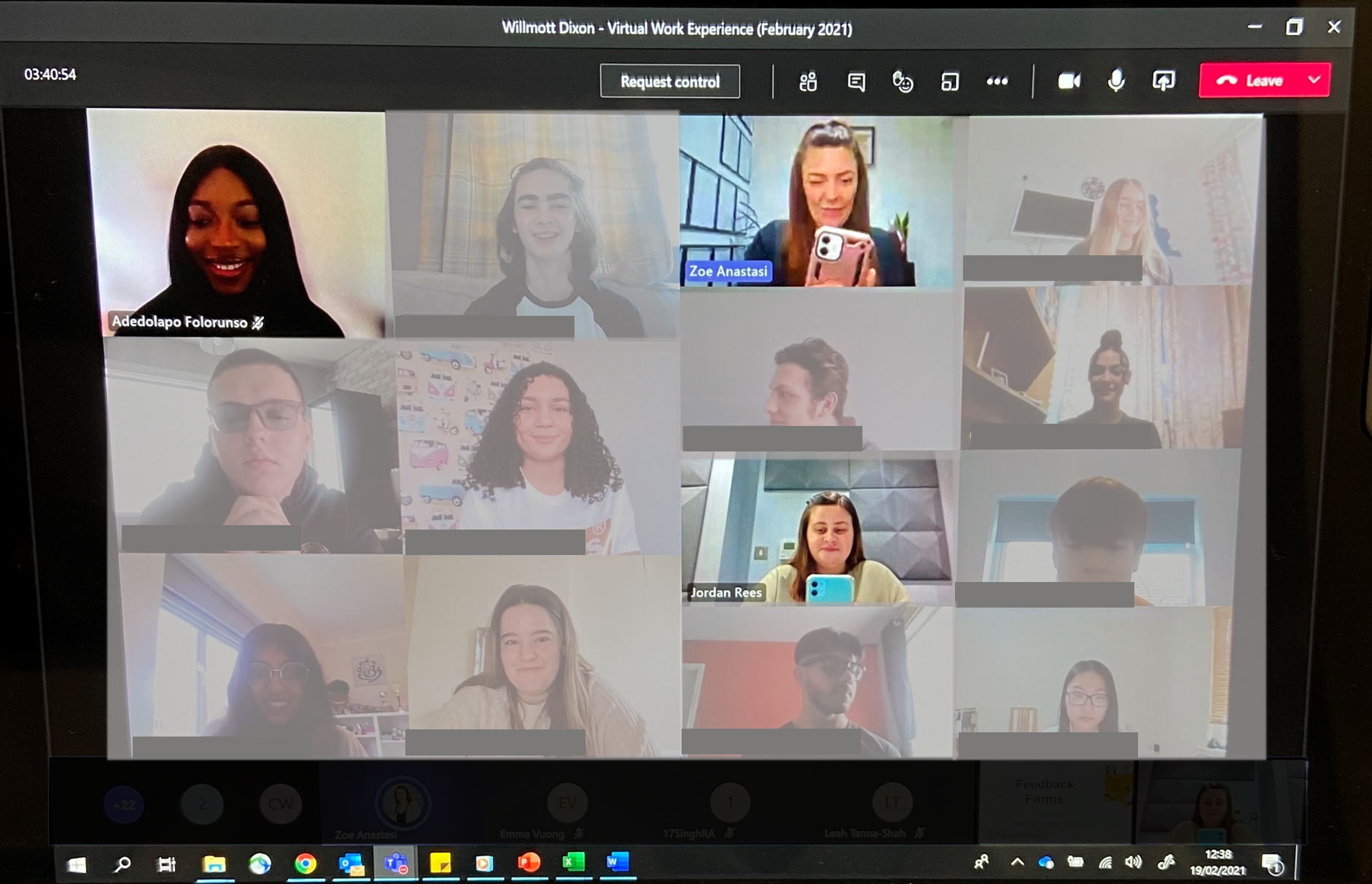Screen dimensions: 1372x884
Task: Open Excel from the taskbar
Action: click(x=574, y=864)
